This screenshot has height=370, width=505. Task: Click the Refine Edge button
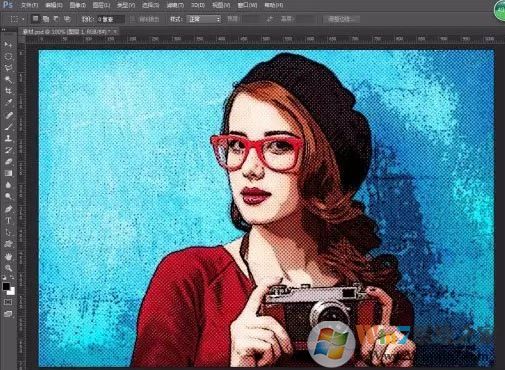[x=341, y=19]
